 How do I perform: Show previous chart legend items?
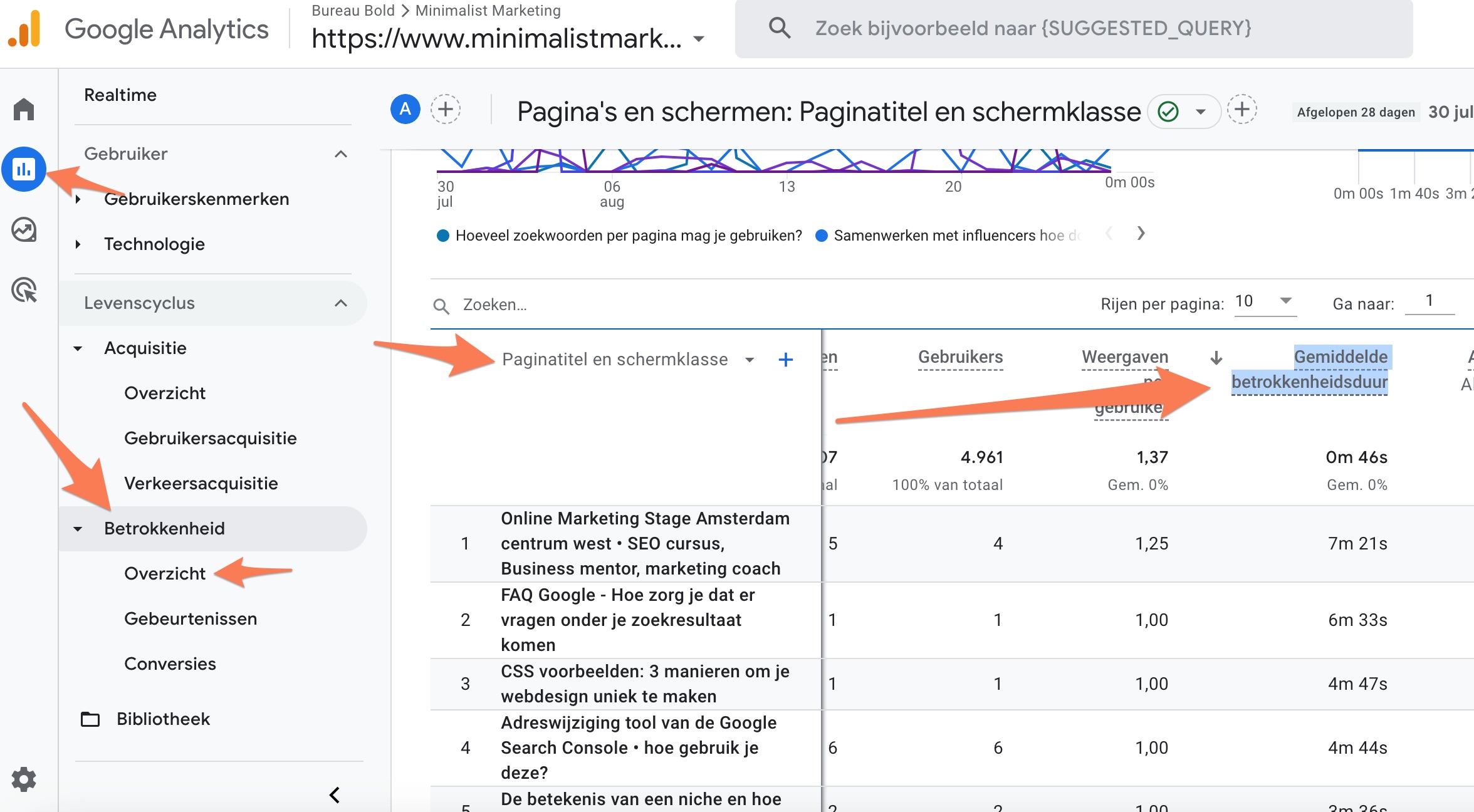click(1109, 234)
